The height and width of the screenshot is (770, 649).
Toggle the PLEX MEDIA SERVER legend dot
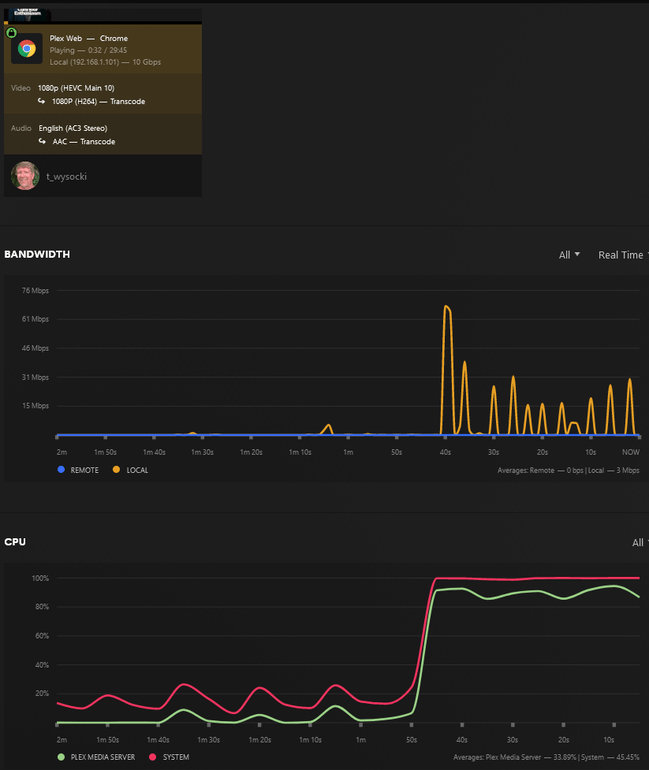61,757
